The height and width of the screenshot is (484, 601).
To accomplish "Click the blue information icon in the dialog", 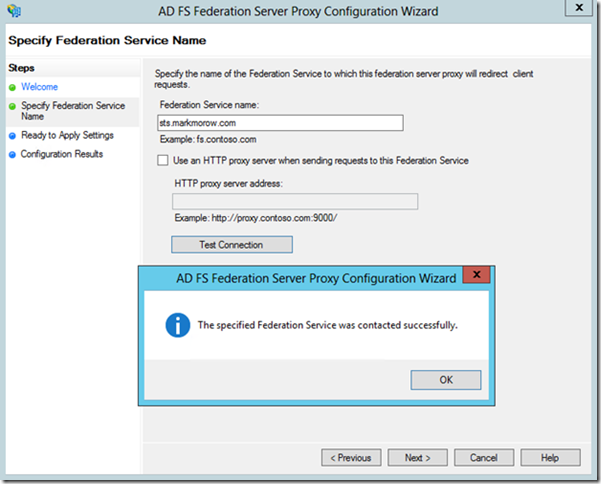I will (x=177, y=325).
